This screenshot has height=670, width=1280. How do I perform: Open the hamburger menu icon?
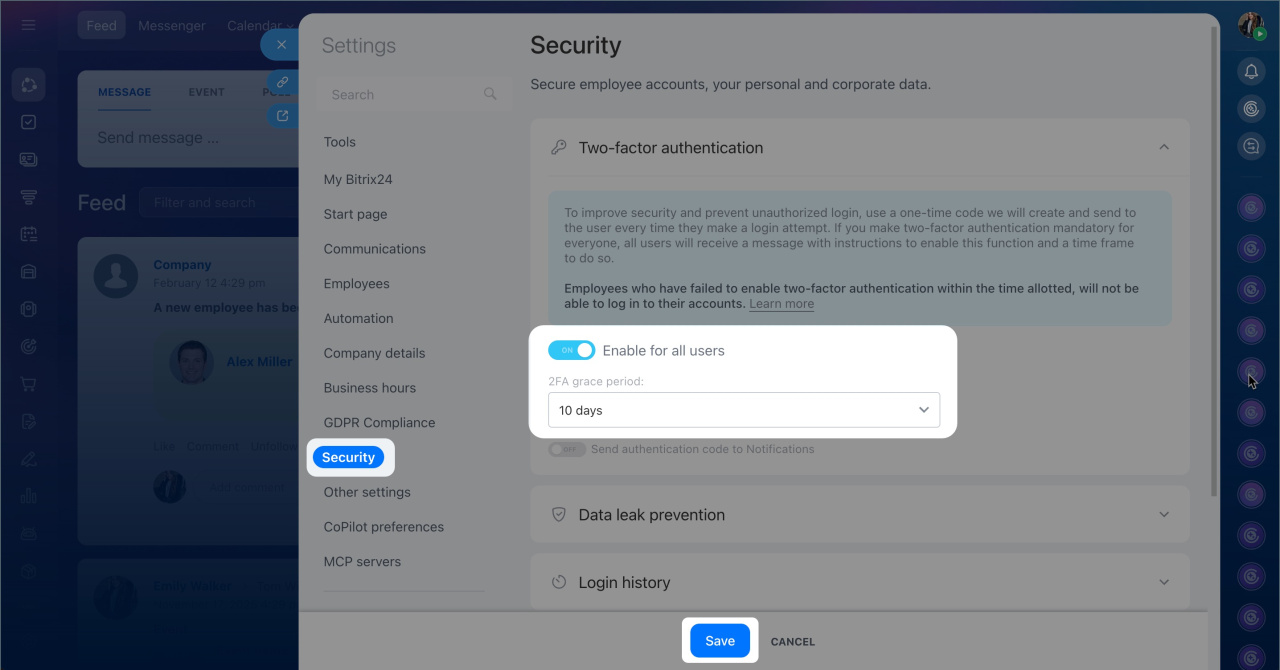coord(28,25)
